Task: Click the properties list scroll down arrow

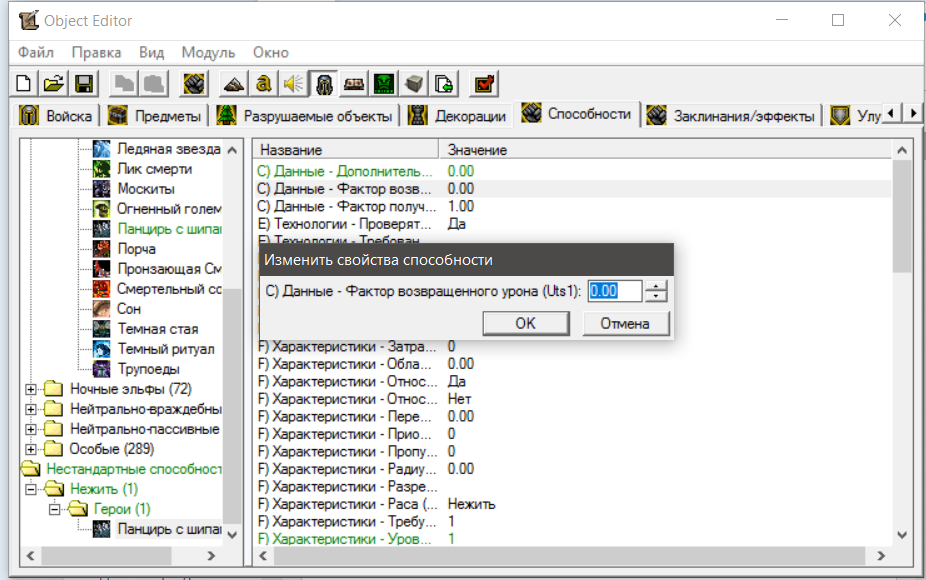Action: click(x=902, y=536)
